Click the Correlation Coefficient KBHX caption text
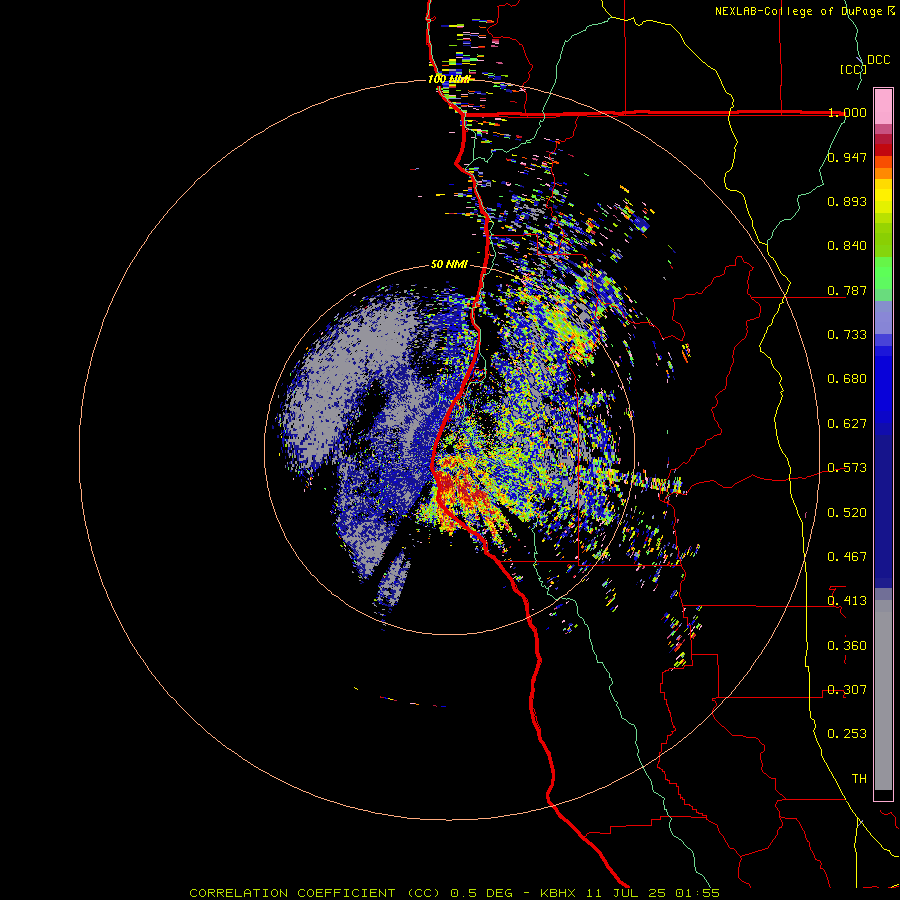The height and width of the screenshot is (900, 900). [454, 893]
